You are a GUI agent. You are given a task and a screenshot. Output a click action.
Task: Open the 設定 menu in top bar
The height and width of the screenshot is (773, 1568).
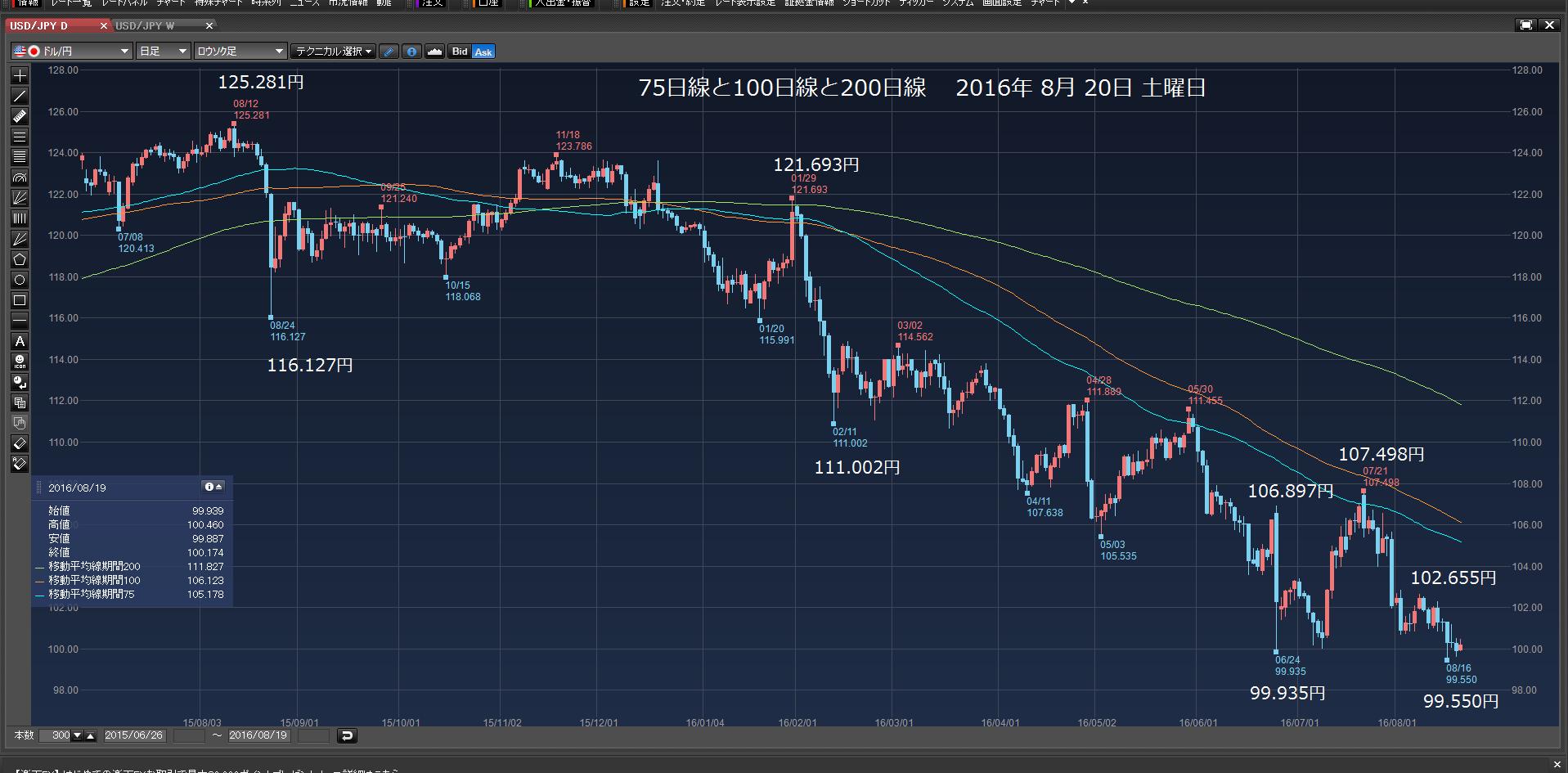click(639, 2)
